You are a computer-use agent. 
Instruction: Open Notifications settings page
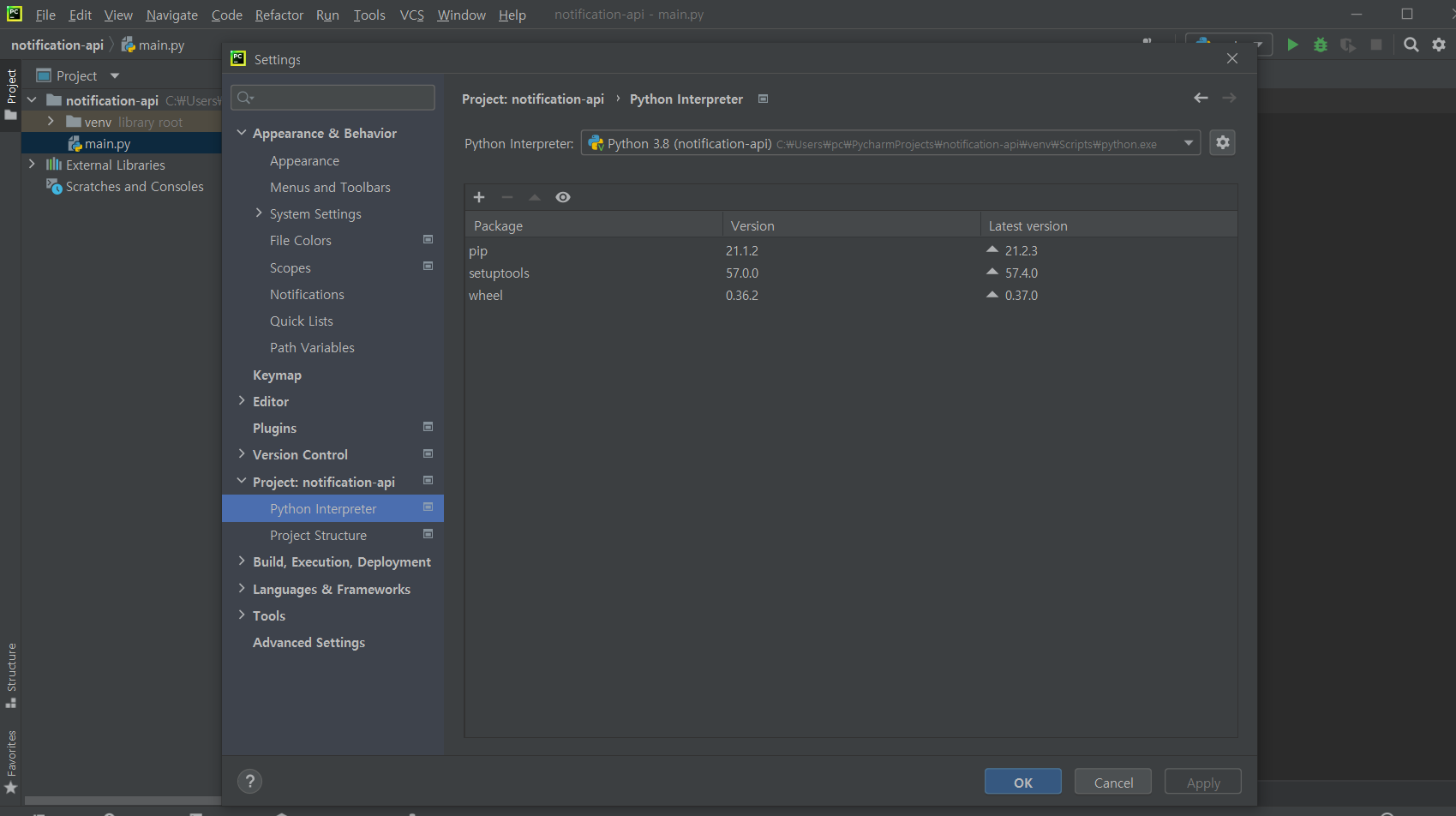pyautogui.click(x=307, y=294)
